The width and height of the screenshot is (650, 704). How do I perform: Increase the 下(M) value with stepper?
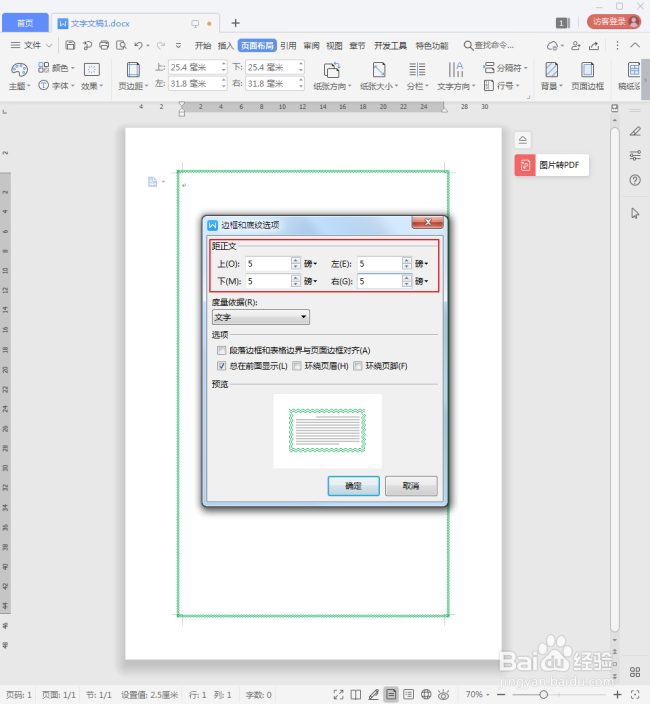295,278
